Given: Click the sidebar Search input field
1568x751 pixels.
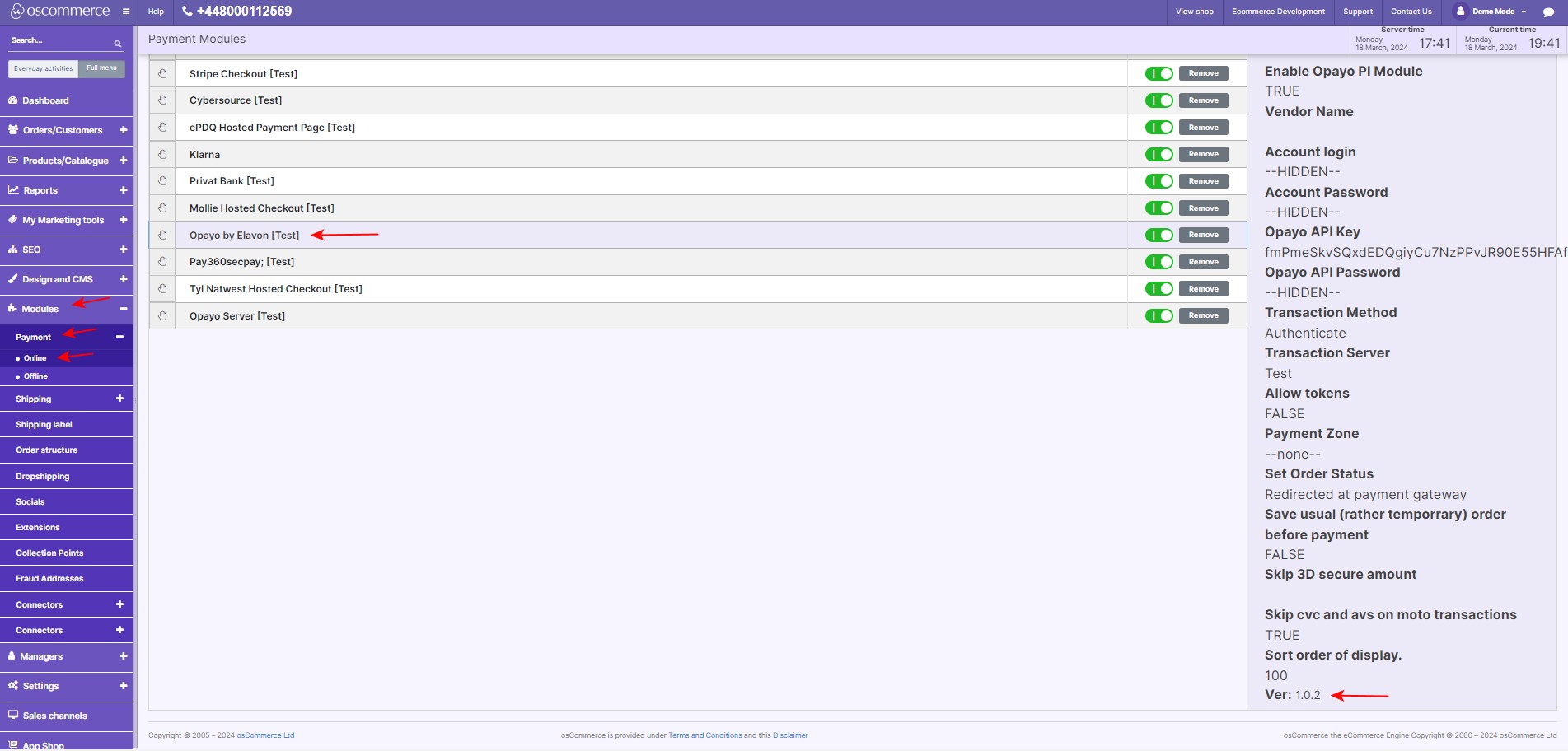Looking at the screenshot, I should [x=58, y=41].
